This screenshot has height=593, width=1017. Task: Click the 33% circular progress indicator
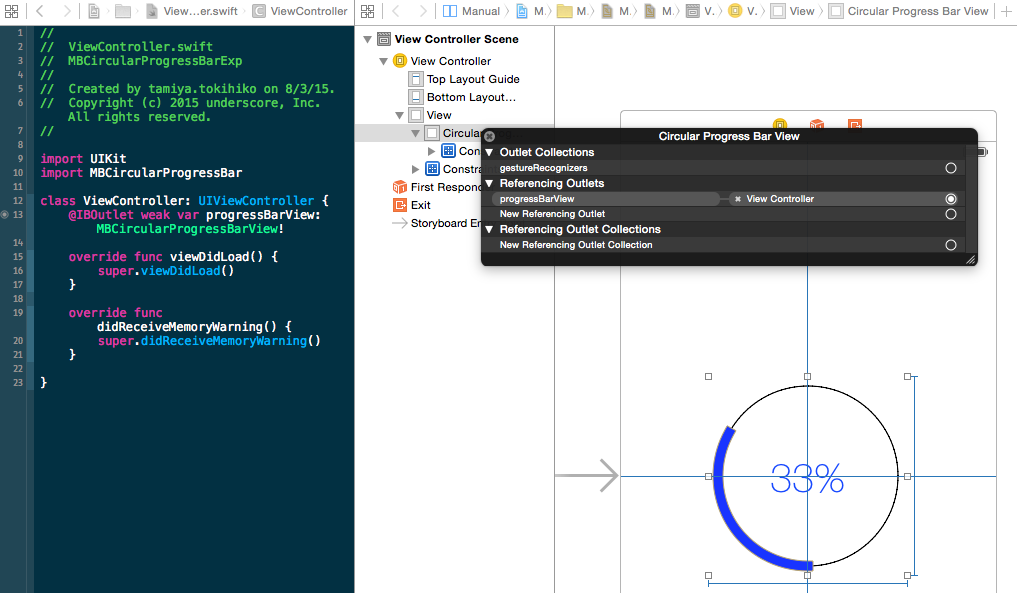806,476
